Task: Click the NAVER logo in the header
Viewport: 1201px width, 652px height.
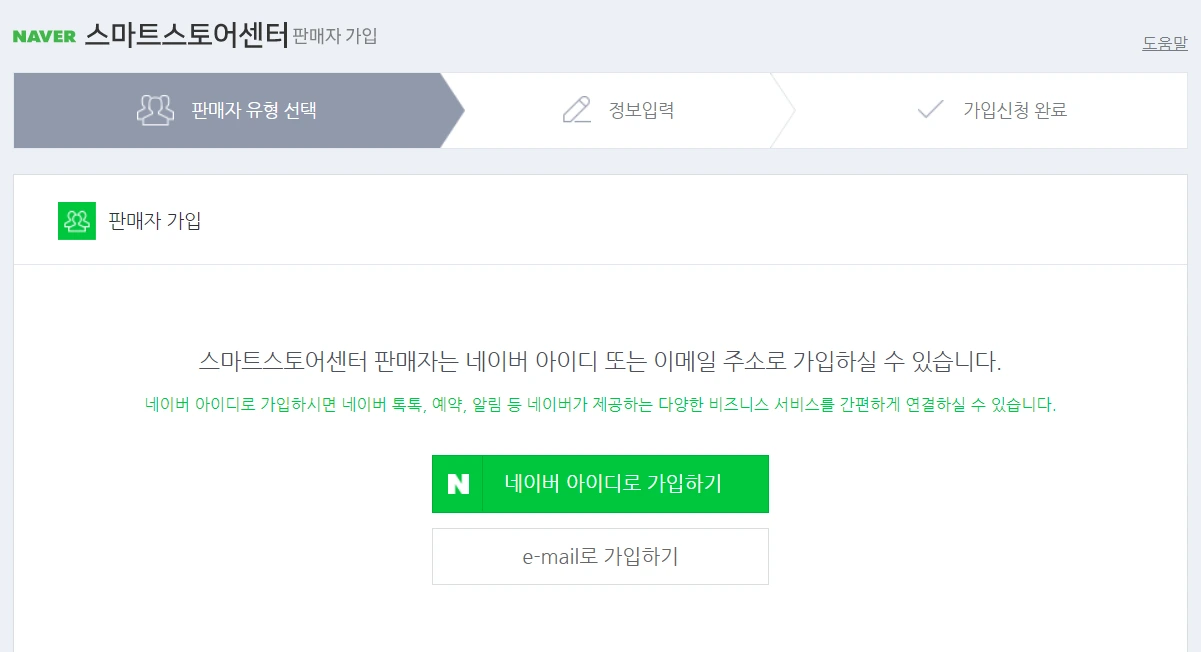Action: click(x=43, y=33)
